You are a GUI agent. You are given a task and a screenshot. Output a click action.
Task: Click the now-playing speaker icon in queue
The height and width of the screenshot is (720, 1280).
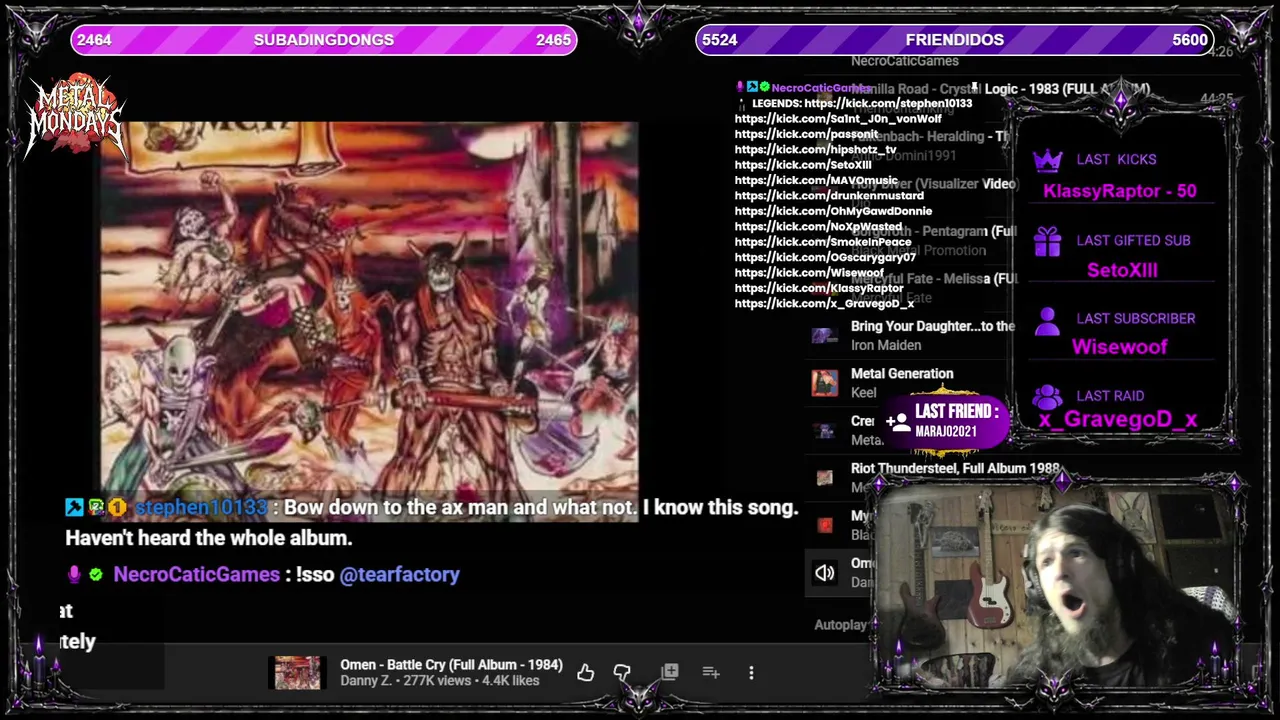(x=825, y=573)
